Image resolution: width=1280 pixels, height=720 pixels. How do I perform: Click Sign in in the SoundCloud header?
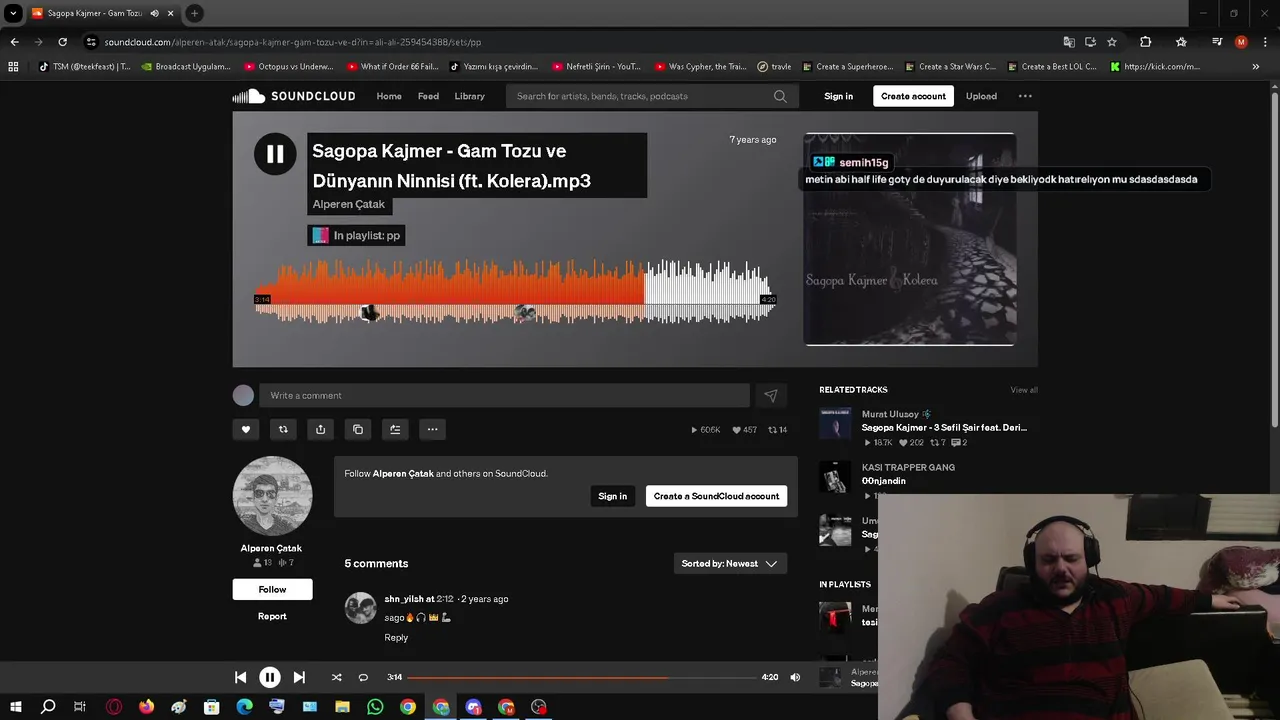pyautogui.click(x=838, y=96)
